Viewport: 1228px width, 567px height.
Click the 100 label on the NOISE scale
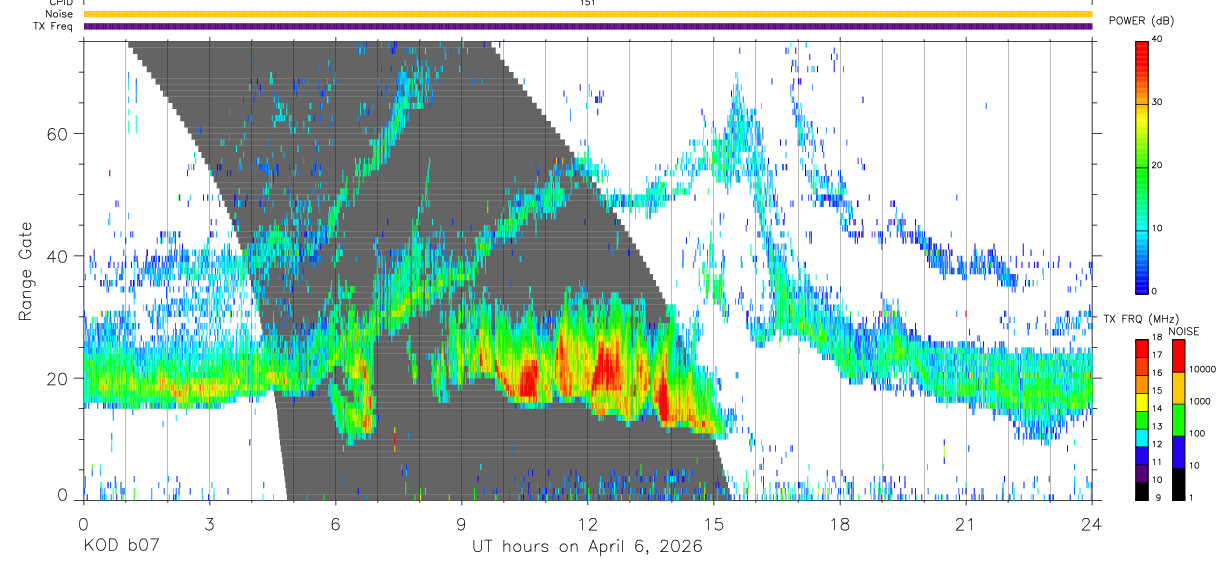1197,433
